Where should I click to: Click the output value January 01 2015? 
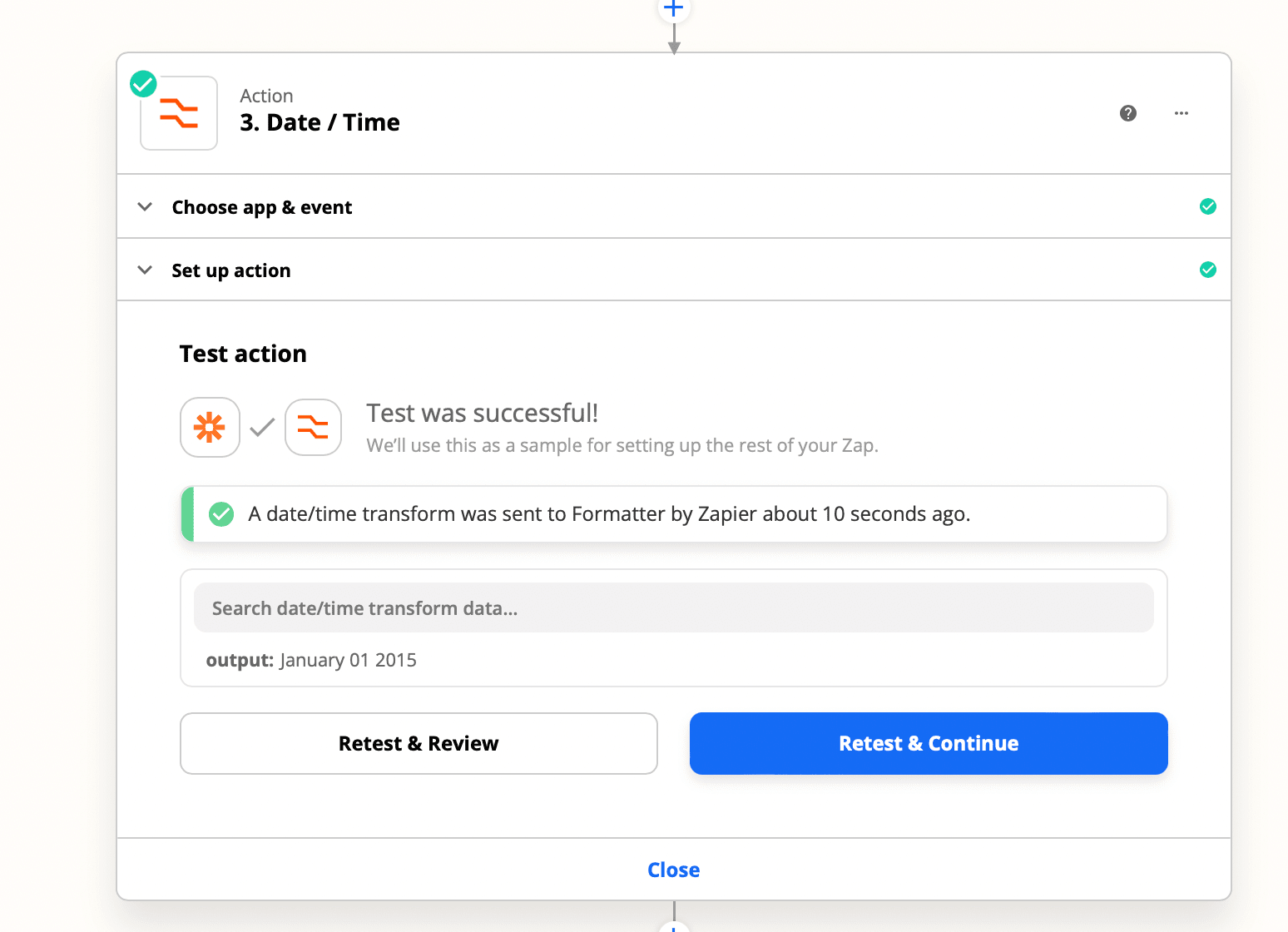(348, 660)
